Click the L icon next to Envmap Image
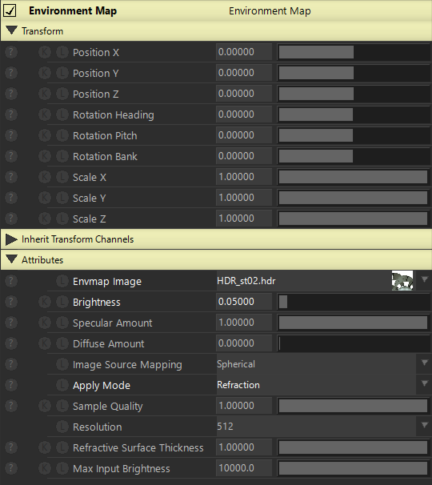 coord(62,281)
